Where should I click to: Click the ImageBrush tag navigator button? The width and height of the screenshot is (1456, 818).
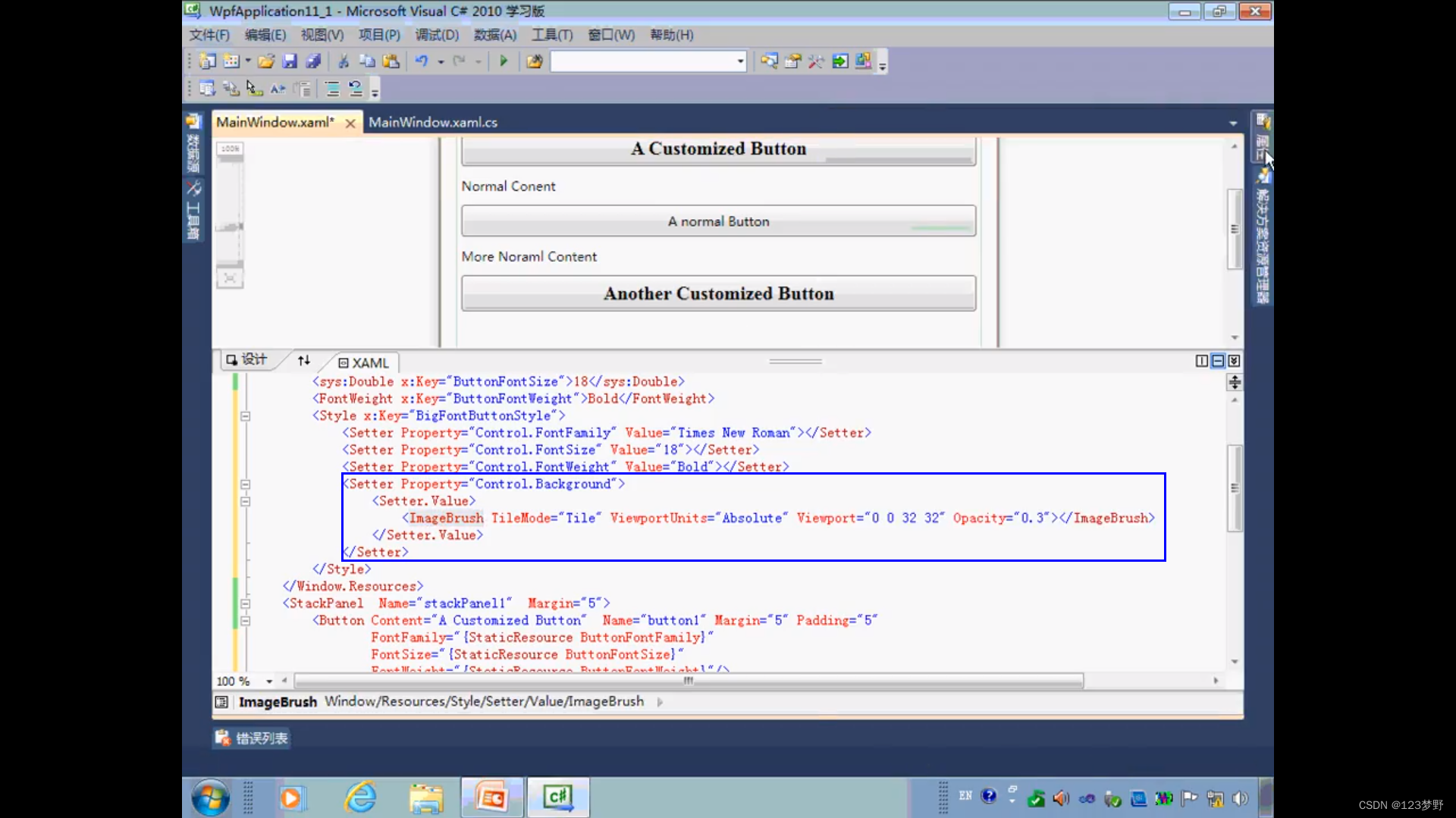pos(278,702)
